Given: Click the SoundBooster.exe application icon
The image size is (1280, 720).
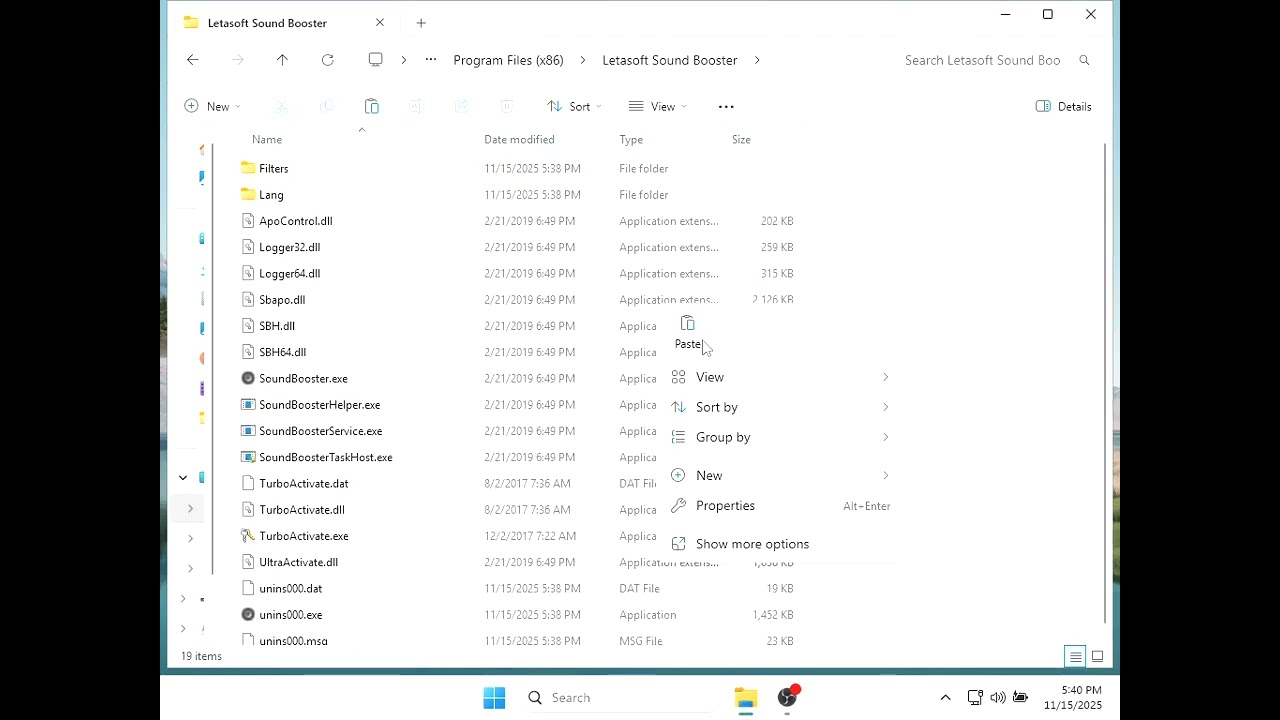Looking at the screenshot, I should click(248, 378).
